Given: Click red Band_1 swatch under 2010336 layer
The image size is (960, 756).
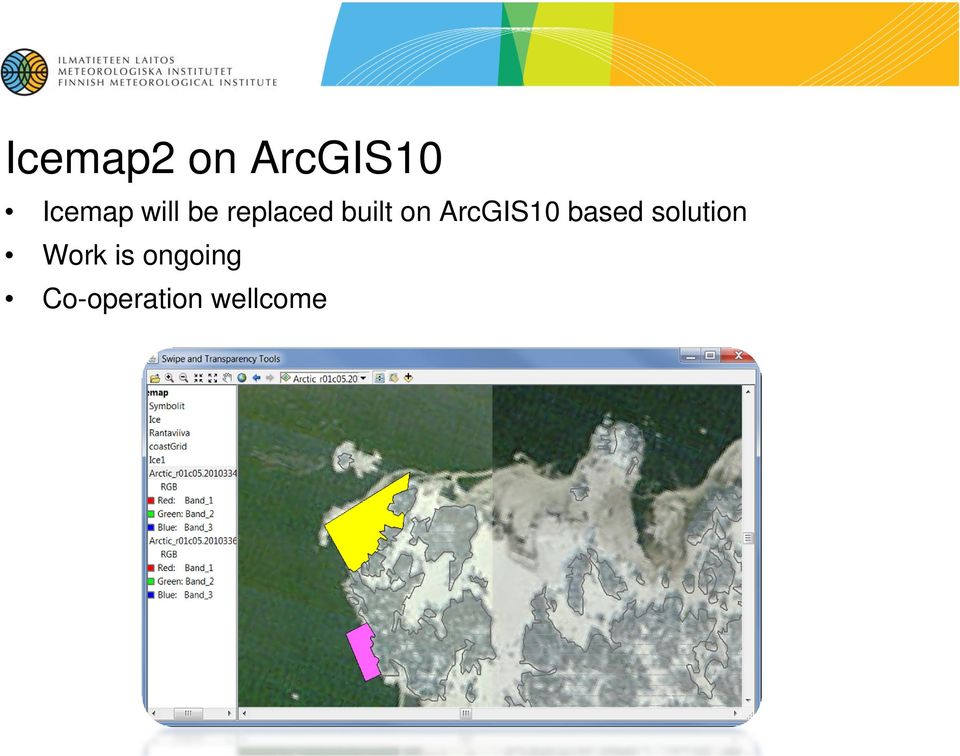Looking at the screenshot, I should 151,568.
